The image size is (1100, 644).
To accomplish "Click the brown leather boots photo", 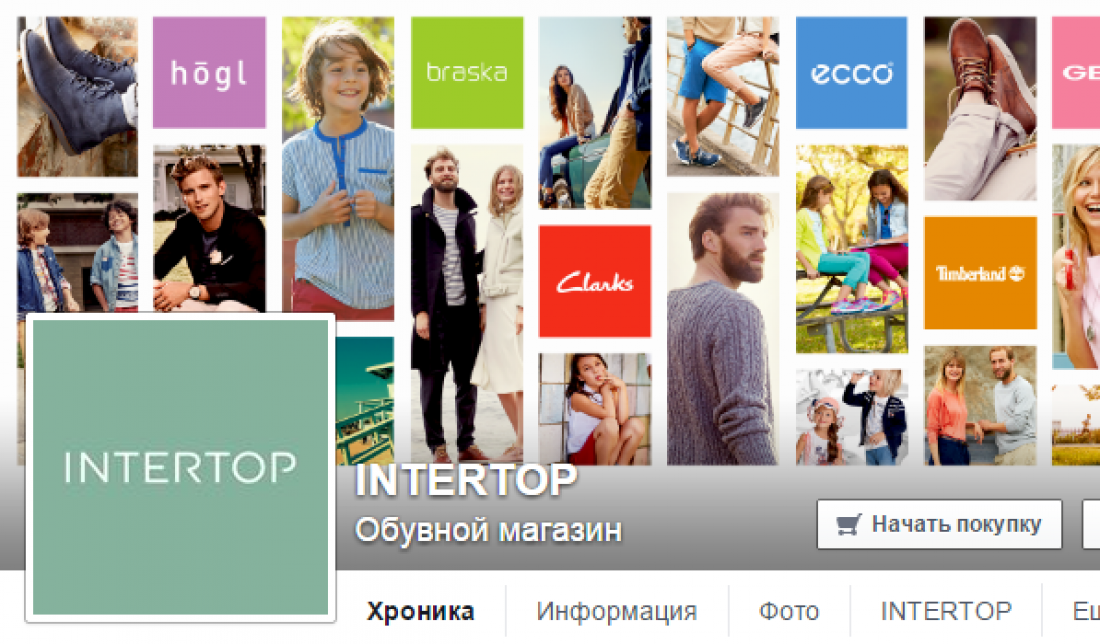I will [x=980, y=109].
